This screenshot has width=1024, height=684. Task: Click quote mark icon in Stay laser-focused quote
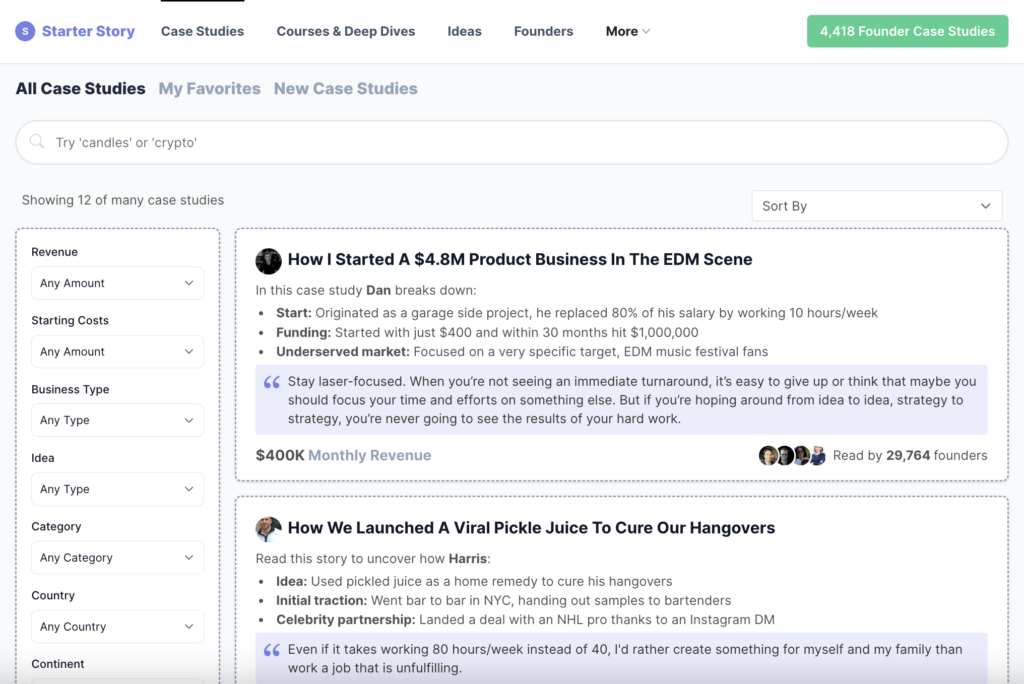272,382
